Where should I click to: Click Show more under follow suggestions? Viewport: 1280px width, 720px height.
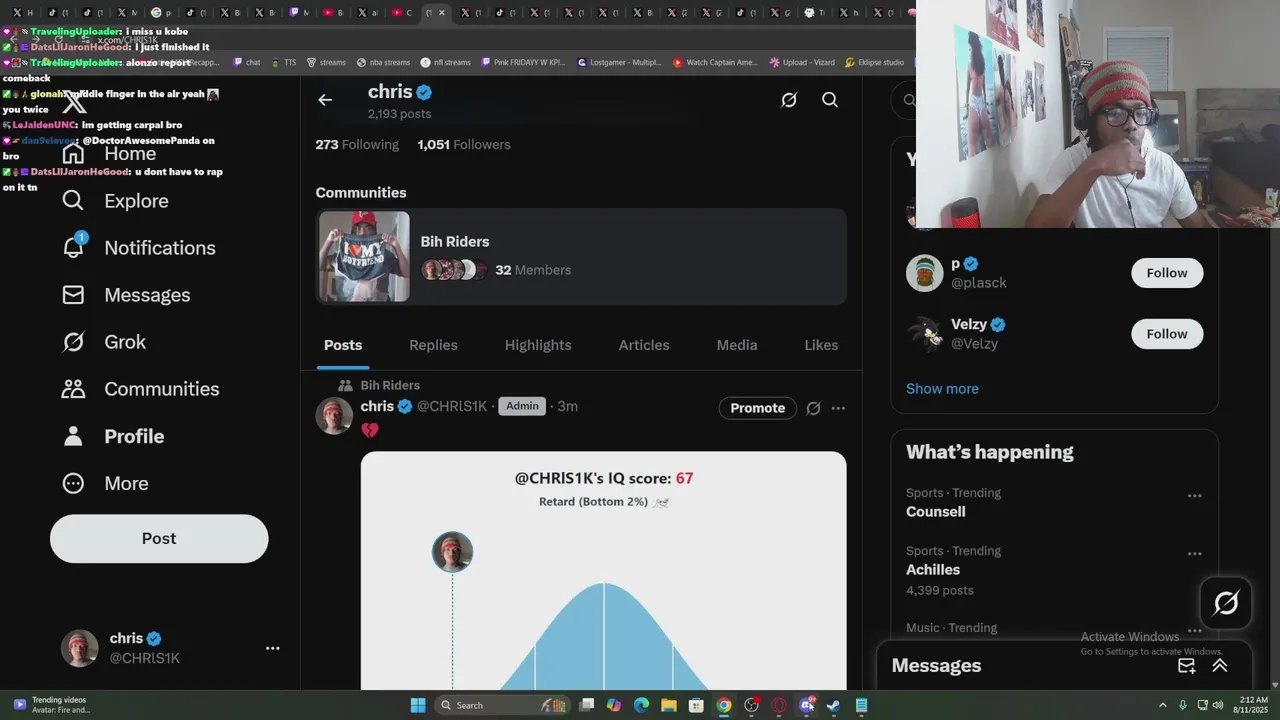(x=942, y=389)
